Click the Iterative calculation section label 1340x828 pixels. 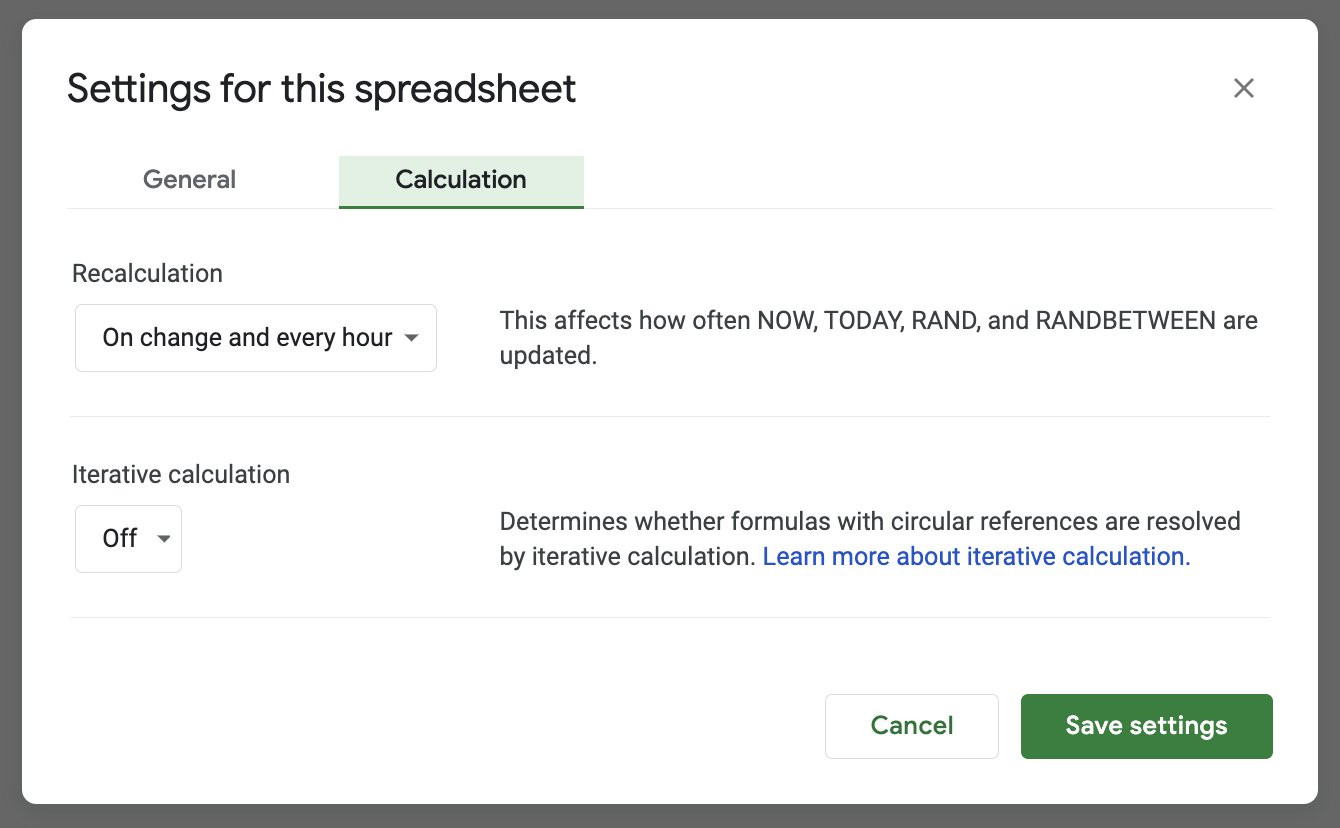[x=181, y=475]
